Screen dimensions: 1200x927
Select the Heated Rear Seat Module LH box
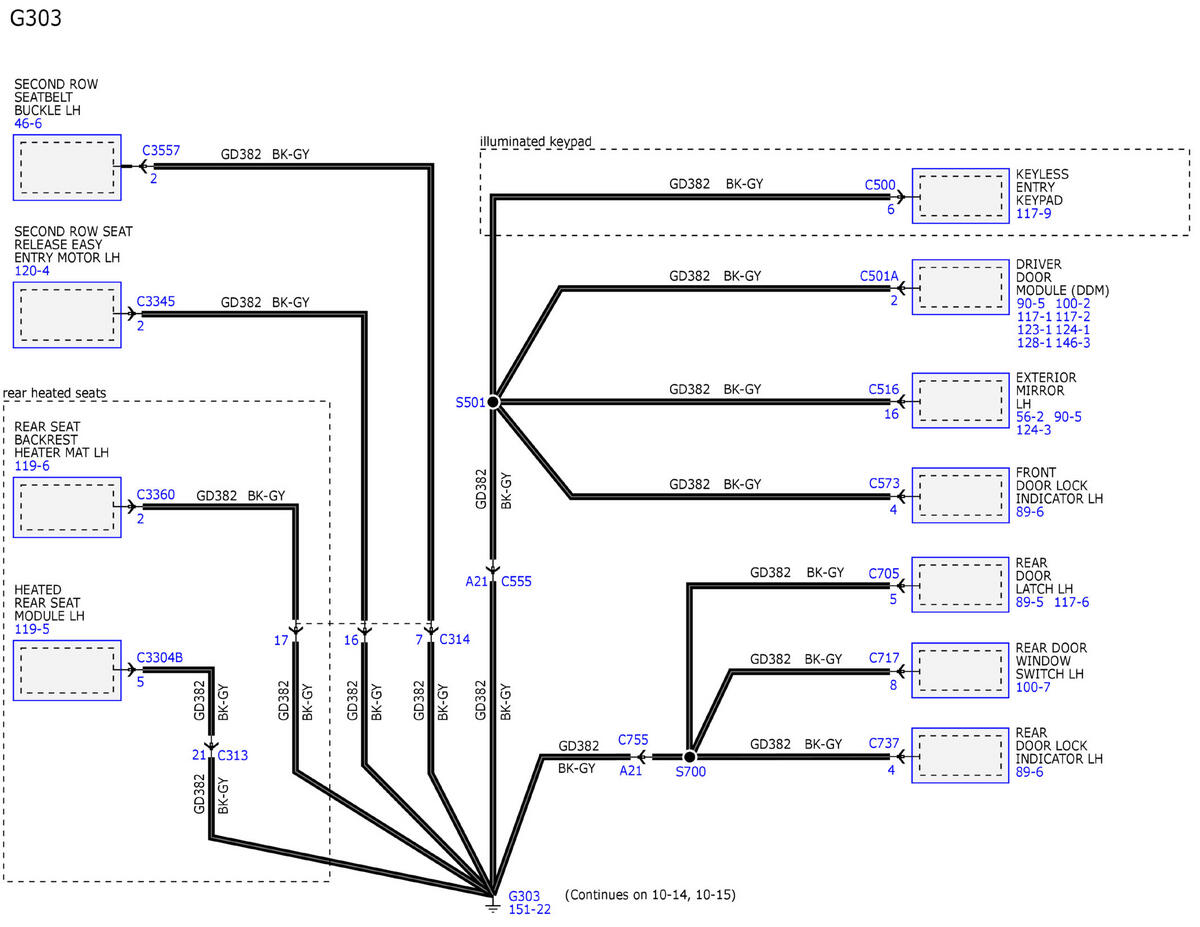67,671
